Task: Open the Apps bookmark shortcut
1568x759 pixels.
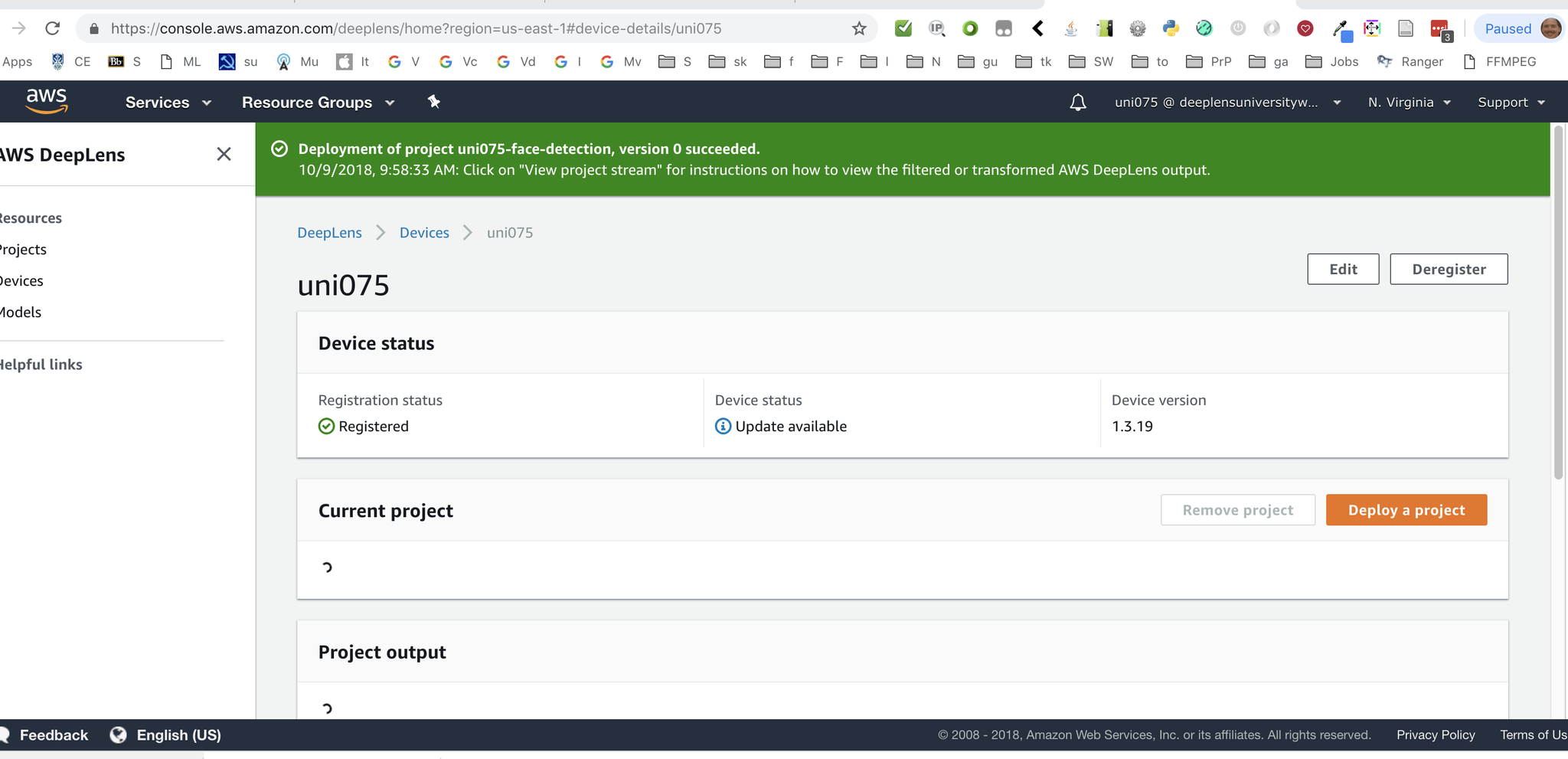Action: pyautogui.click(x=17, y=61)
